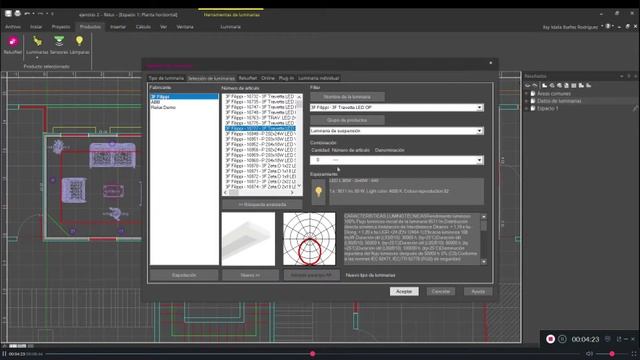Click the red record stop button
This screenshot has height=360, width=640.
tap(550, 339)
